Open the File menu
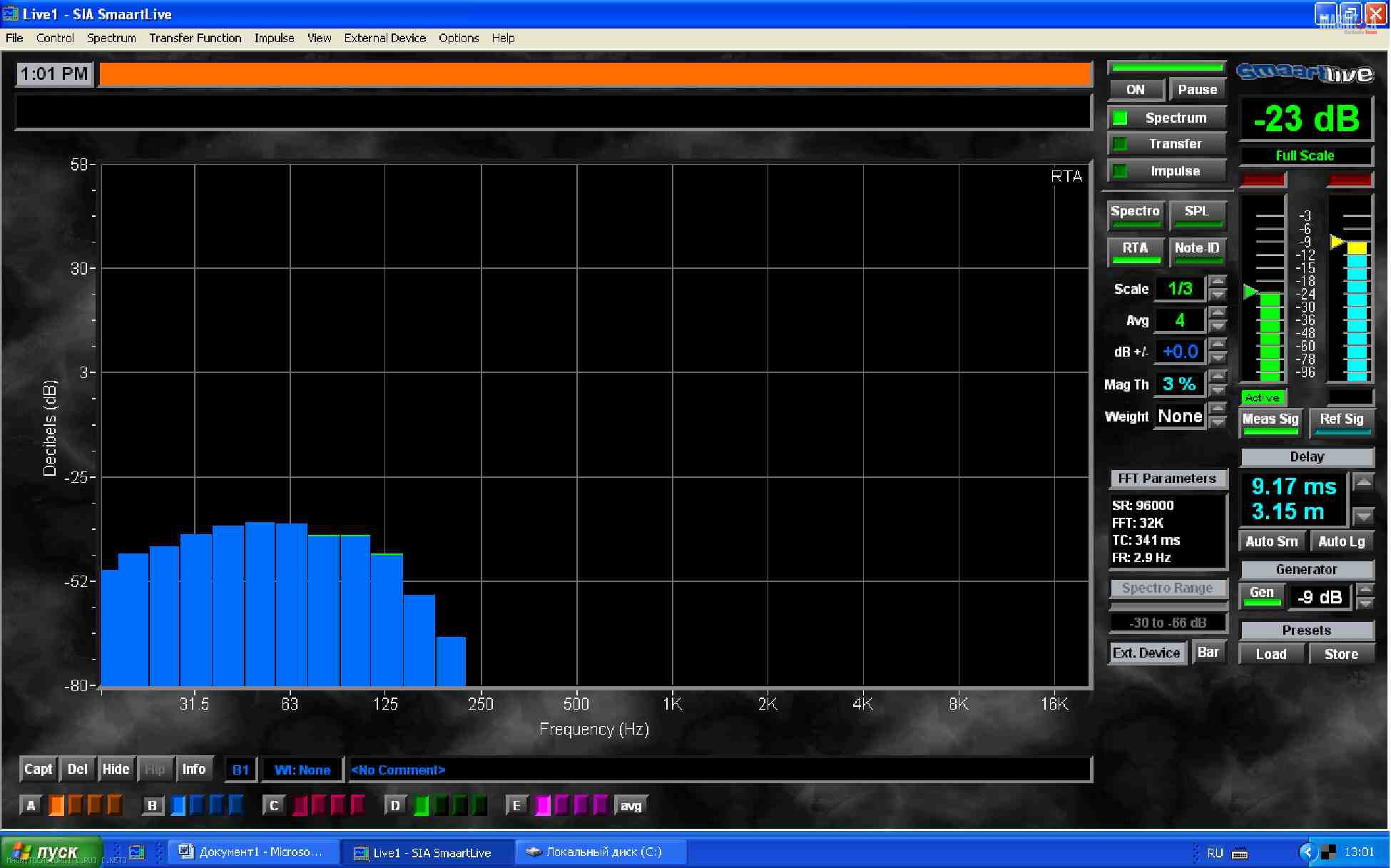 pos(14,38)
